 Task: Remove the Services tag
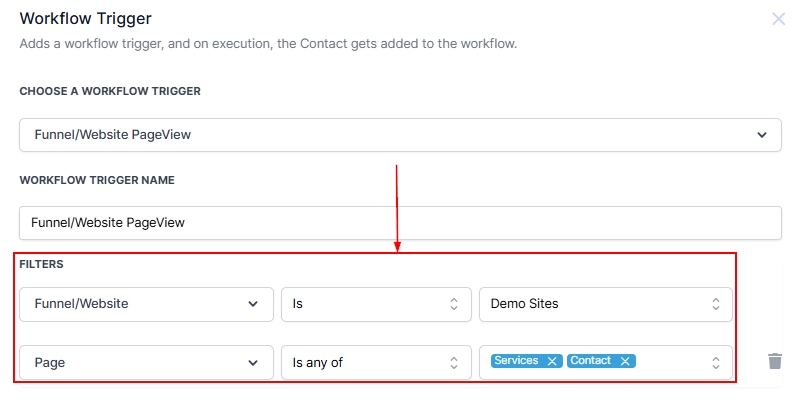pyautogui.click(x=552, y=362)
